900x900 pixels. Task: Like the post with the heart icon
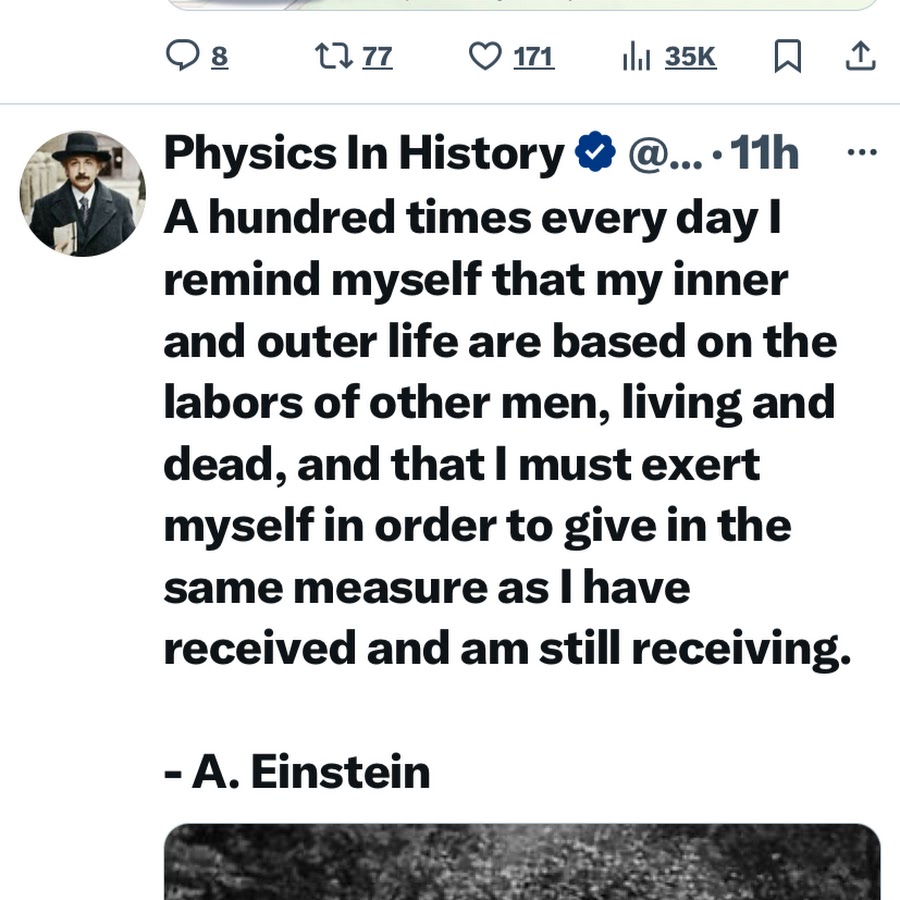485,57
